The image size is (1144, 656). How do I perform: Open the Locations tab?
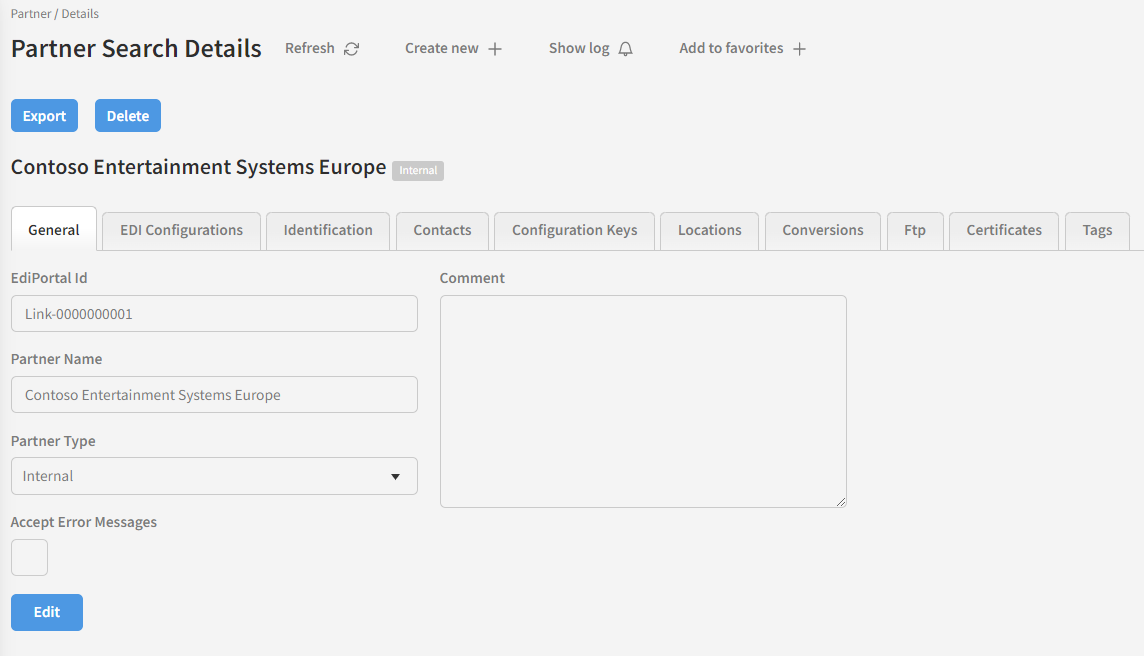click(x=709, y=230)
